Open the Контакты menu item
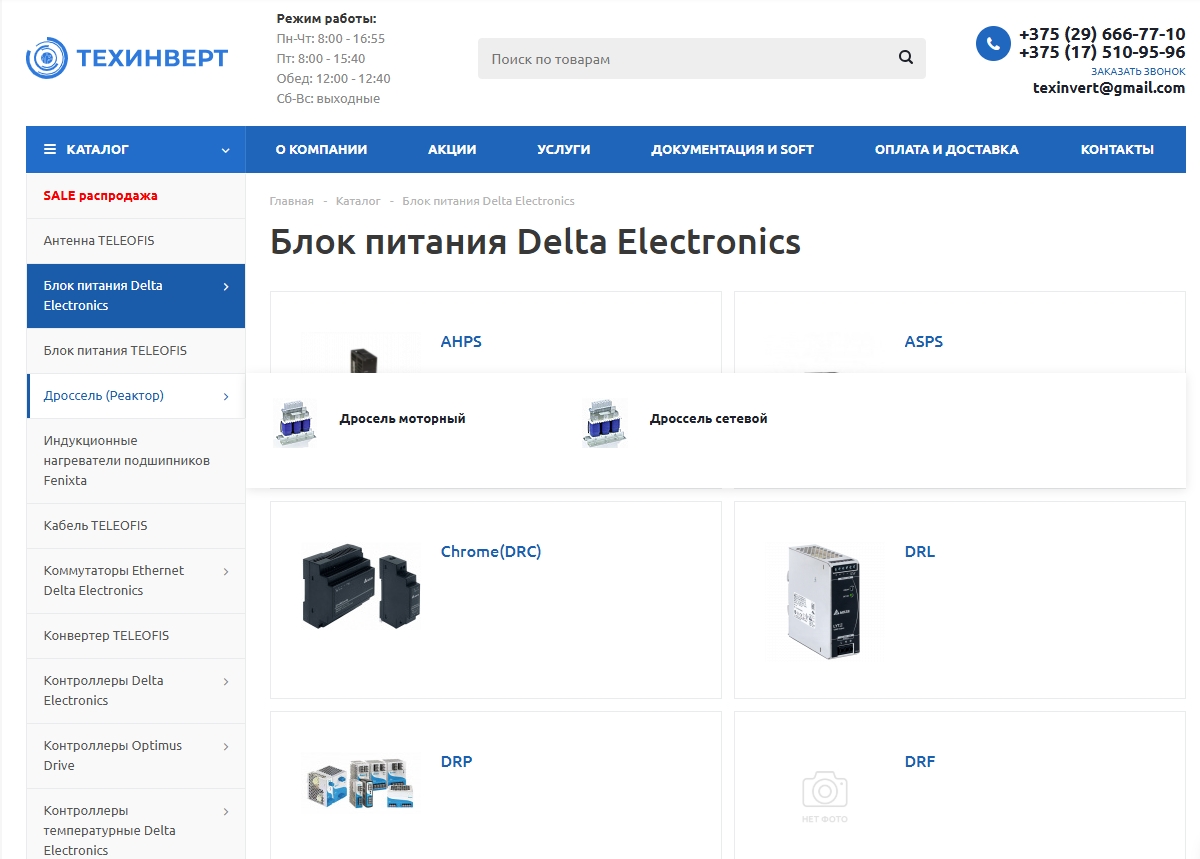1200x859 pixels. pos(1117,149)
